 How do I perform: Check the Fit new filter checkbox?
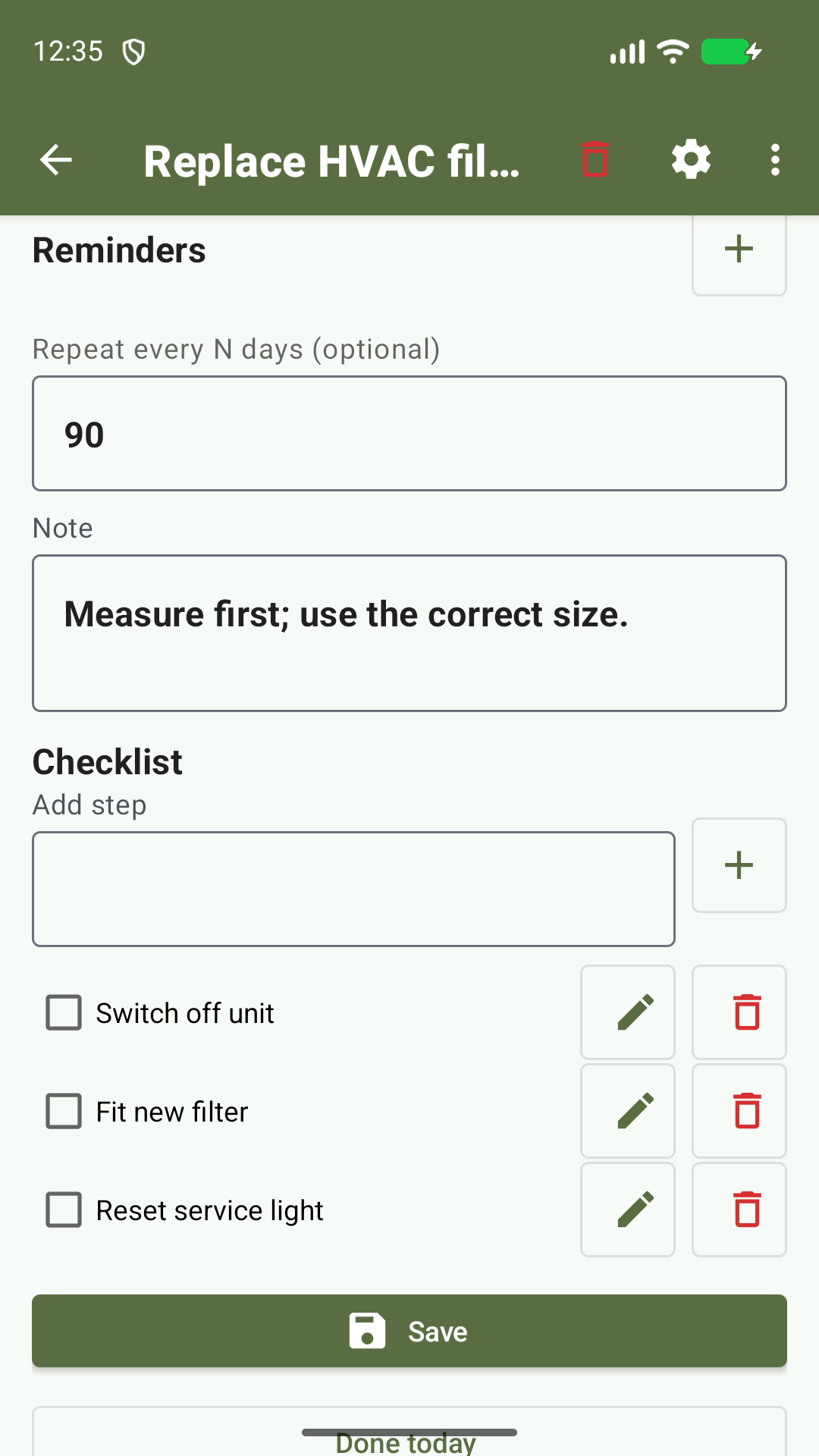coord(64,1111)
